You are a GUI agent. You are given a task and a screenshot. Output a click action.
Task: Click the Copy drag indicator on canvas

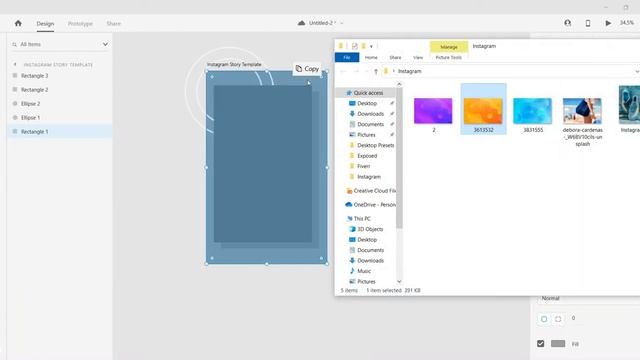pyautogui.click(x=307, y=69)
